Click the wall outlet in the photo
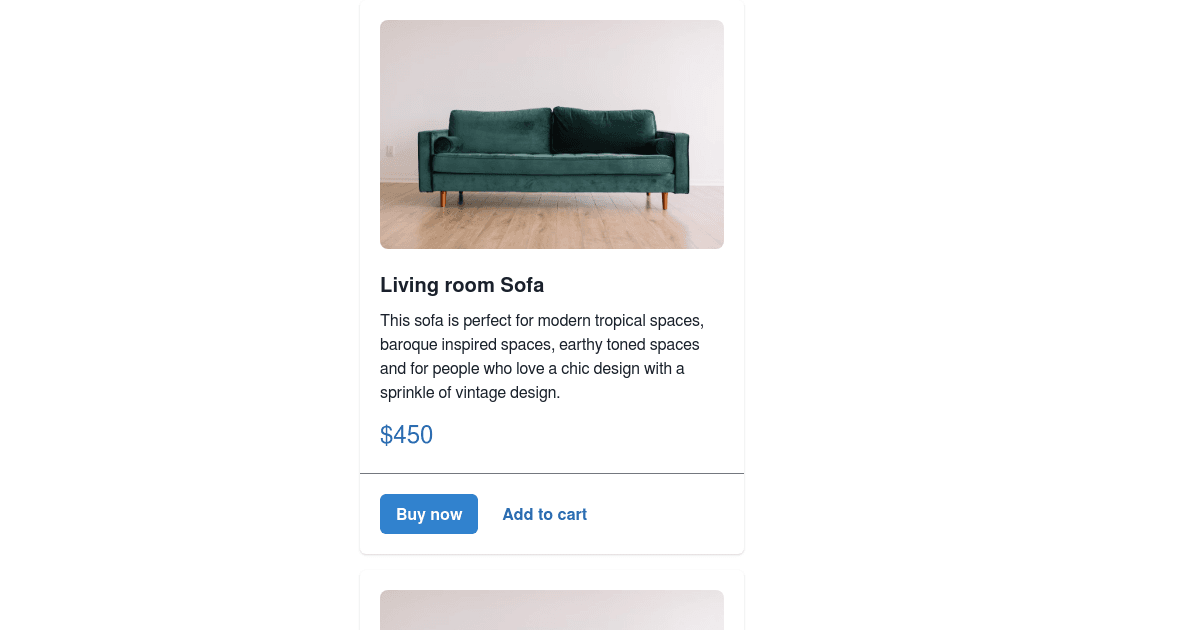Screen dimensions: 1200x630 [x=390, y=151]
